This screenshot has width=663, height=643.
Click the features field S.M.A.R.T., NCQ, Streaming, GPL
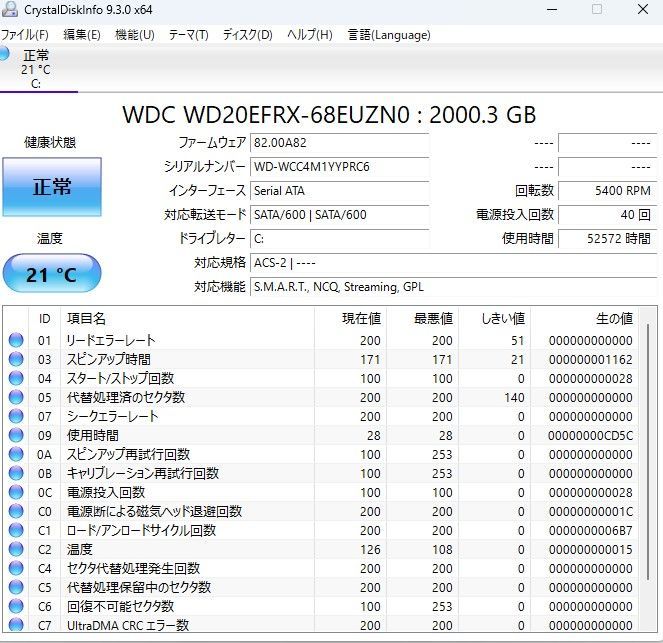pos(454,287)
